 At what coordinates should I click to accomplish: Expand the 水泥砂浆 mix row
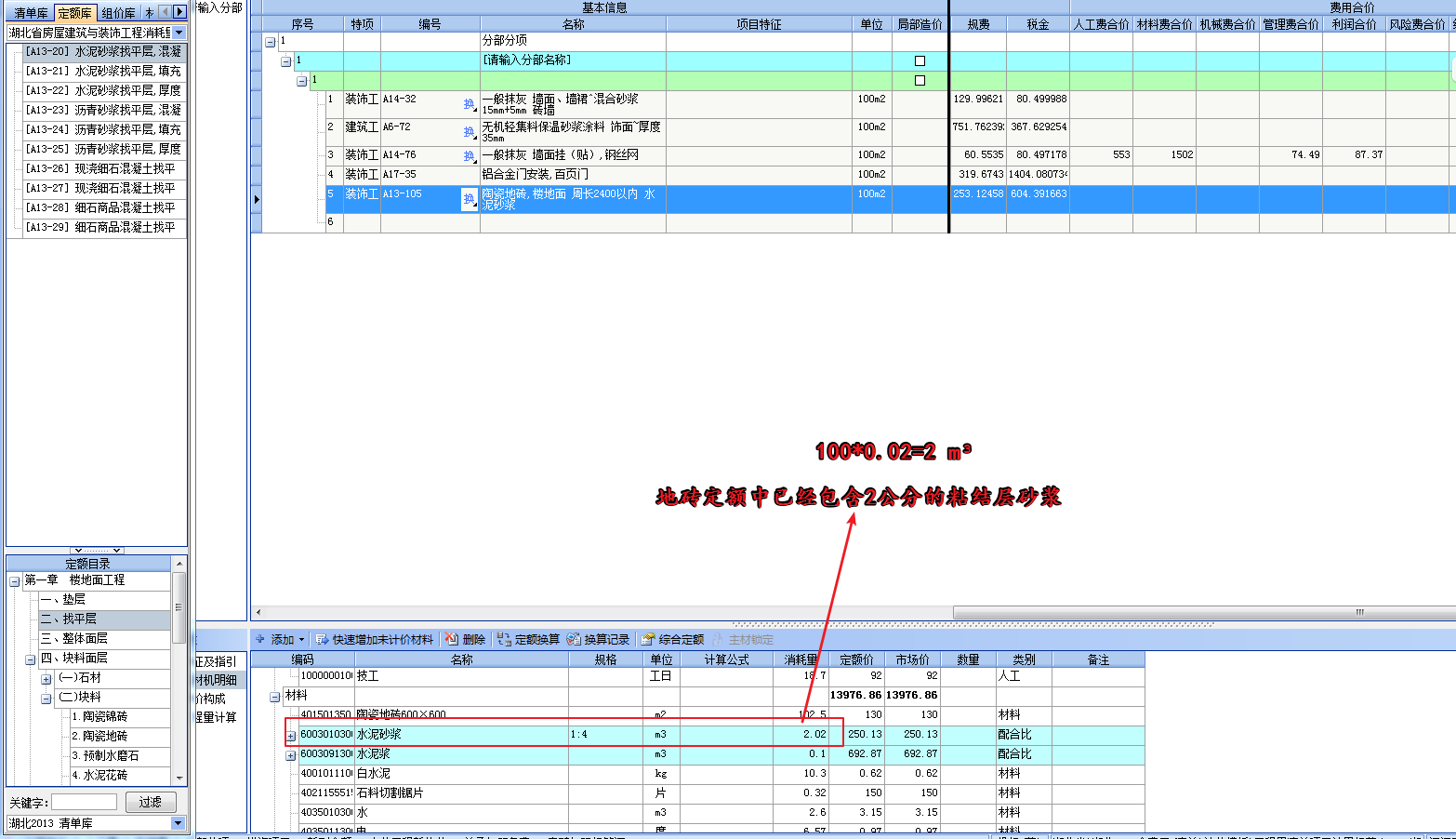(x=290, y=736)
